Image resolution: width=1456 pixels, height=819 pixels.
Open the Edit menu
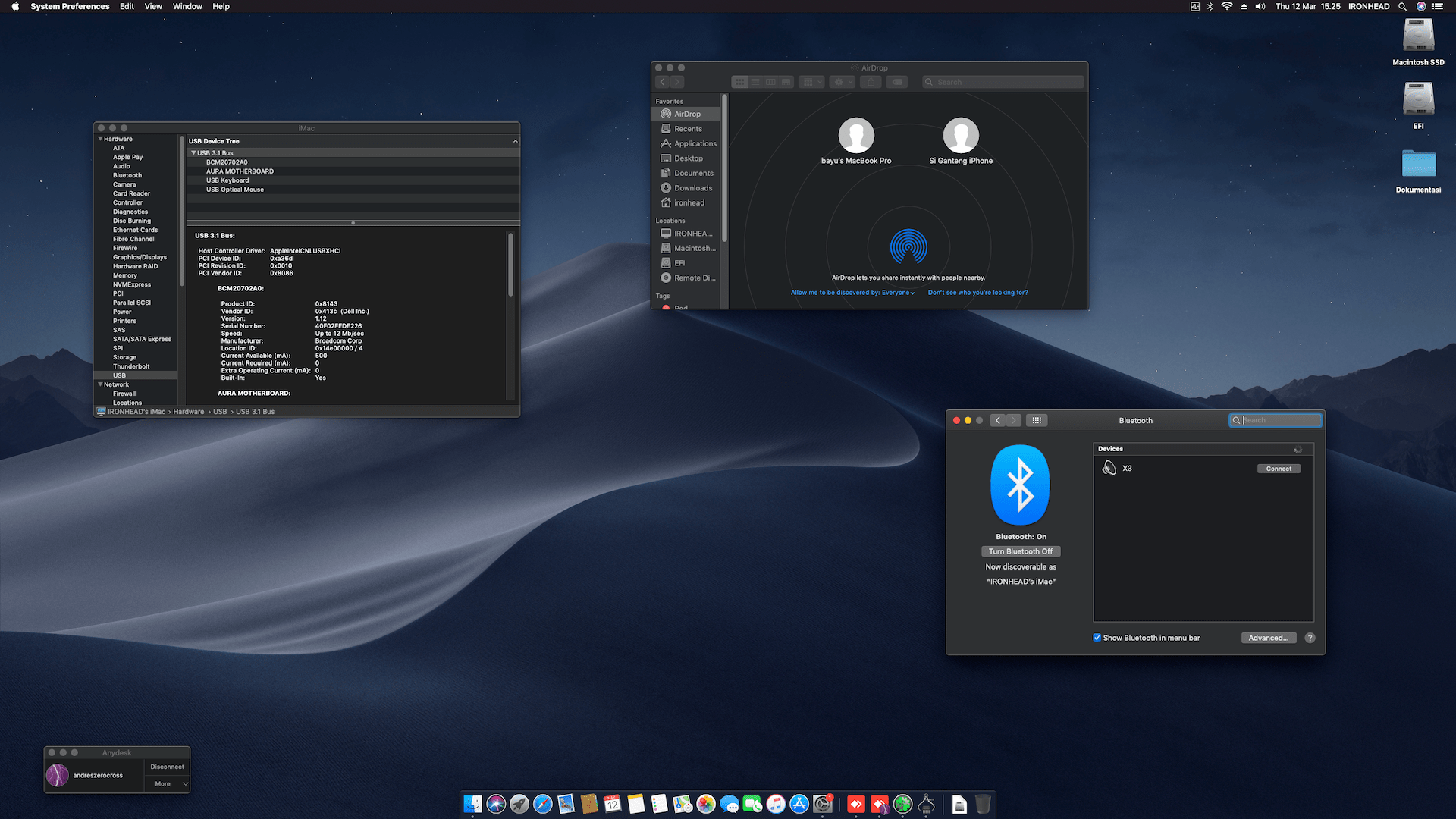(x=127, y=6)
